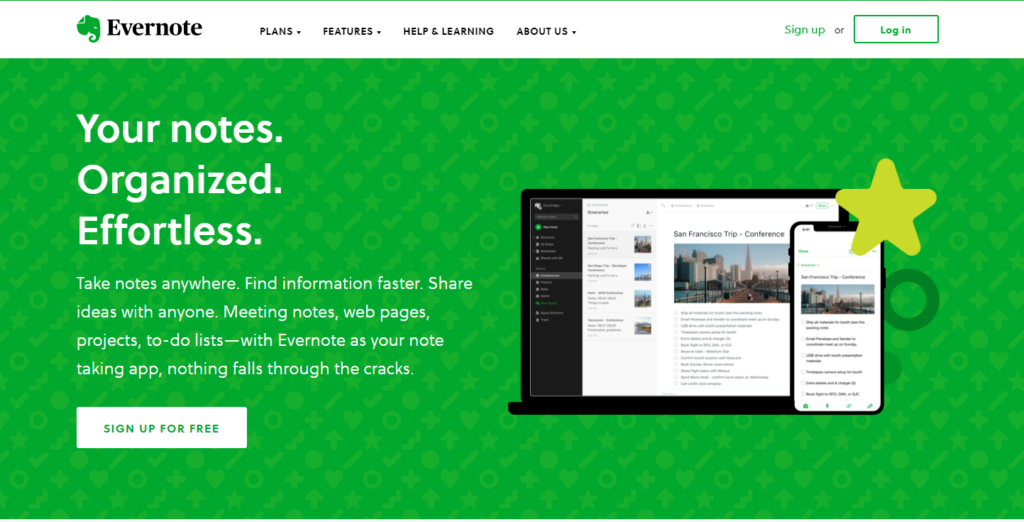Expand the FEATURES dropdown menu
Viewport: 1024px width, 522px height.
[x=351, y=31]
